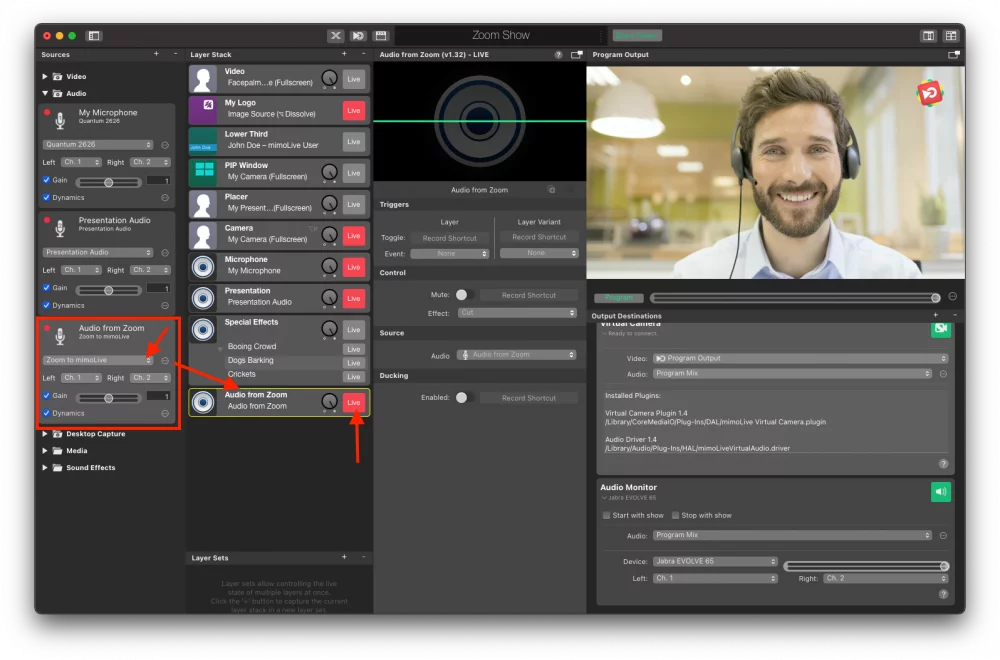1000x660 pixels.
Task: Click the PIP Window layer icon
Action: (203, 172)
